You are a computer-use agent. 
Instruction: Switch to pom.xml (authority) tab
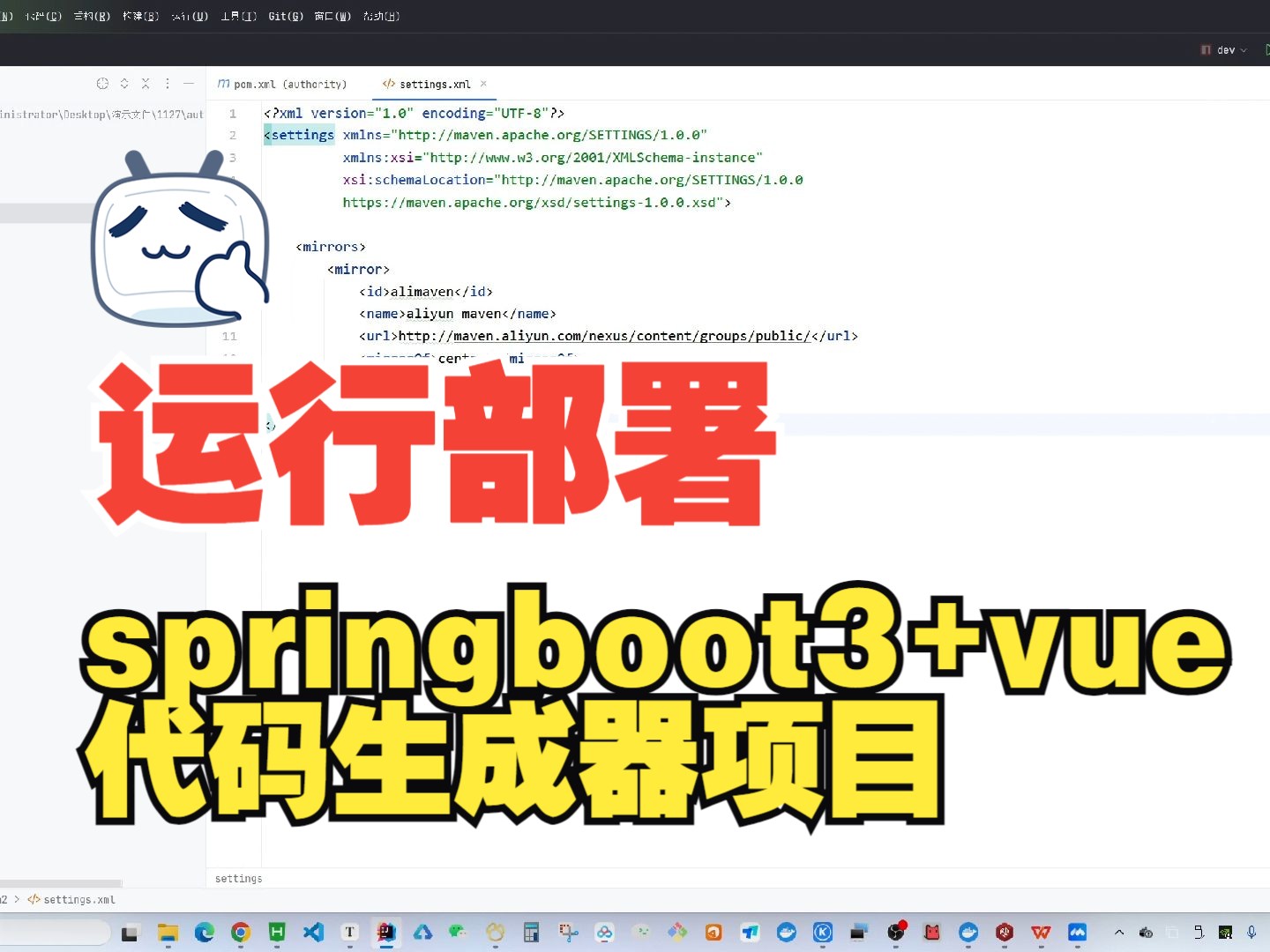(282, 85)
